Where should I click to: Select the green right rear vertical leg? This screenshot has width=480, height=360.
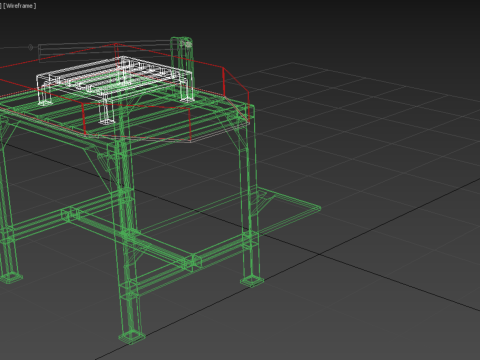pyautogui.click(x=249, y=193)
